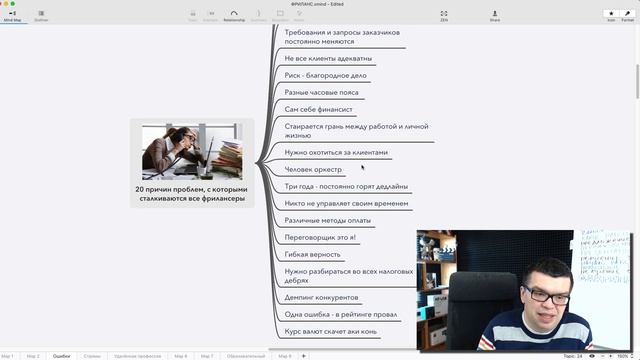Select the Ошибки sheet tab
The image size is (640, 360).
tap(62, 356)
